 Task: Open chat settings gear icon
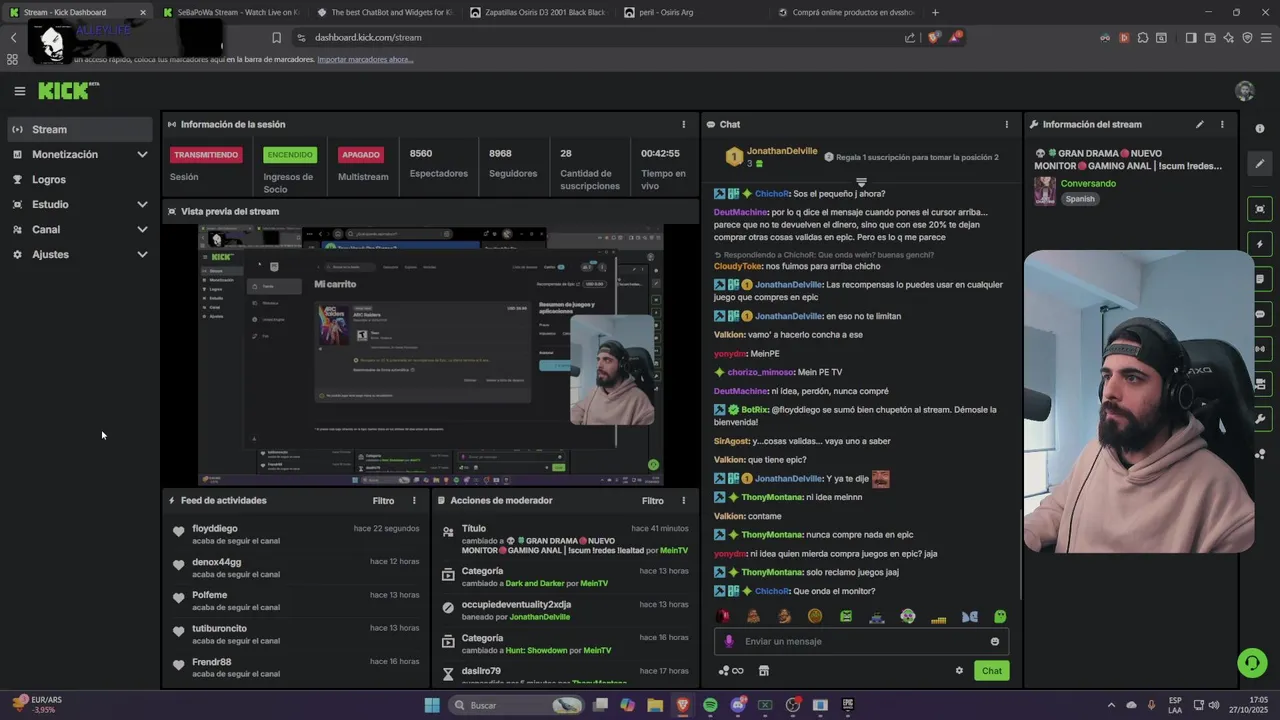(960, 671)
